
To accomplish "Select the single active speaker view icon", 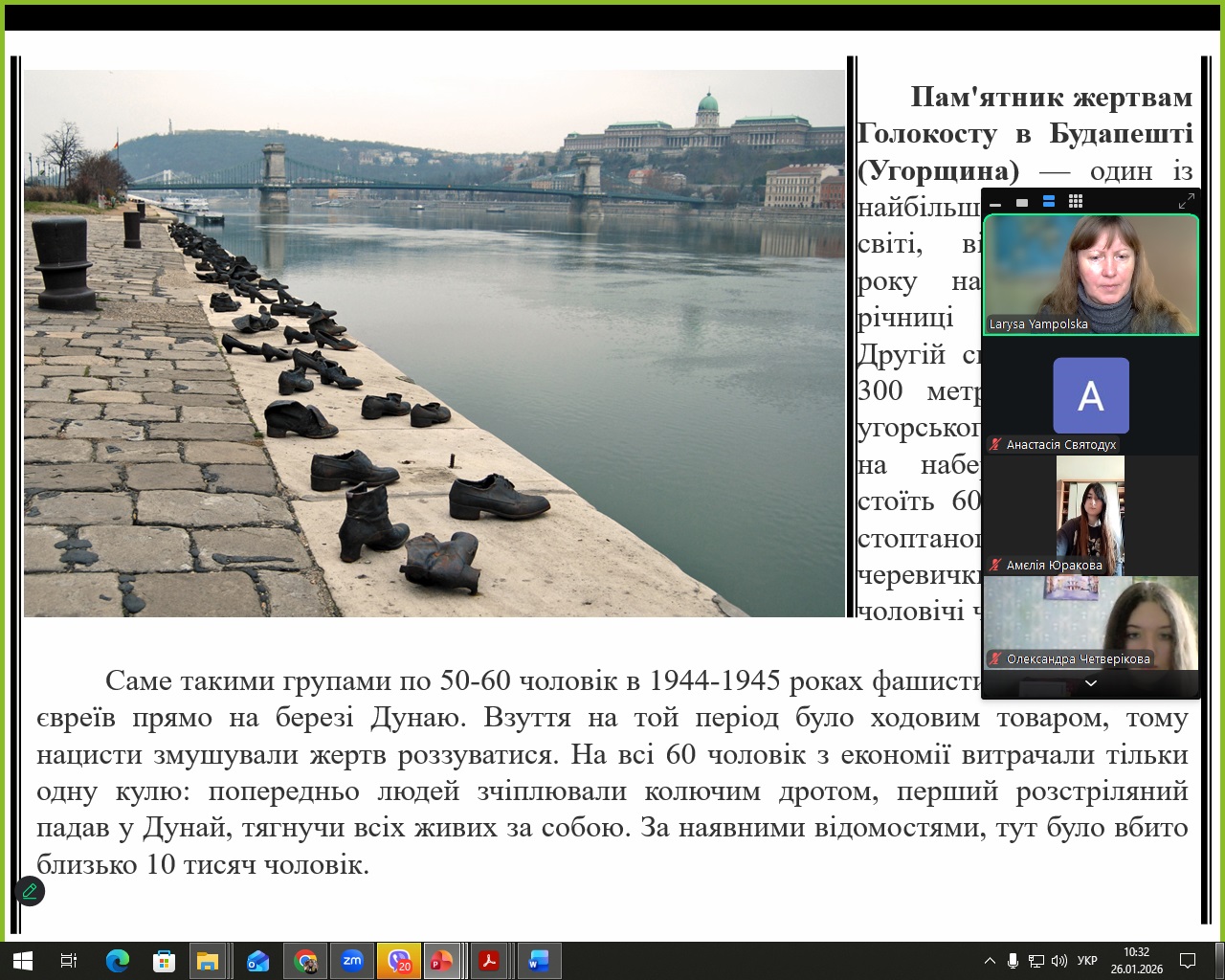I will coord(1022,202).
